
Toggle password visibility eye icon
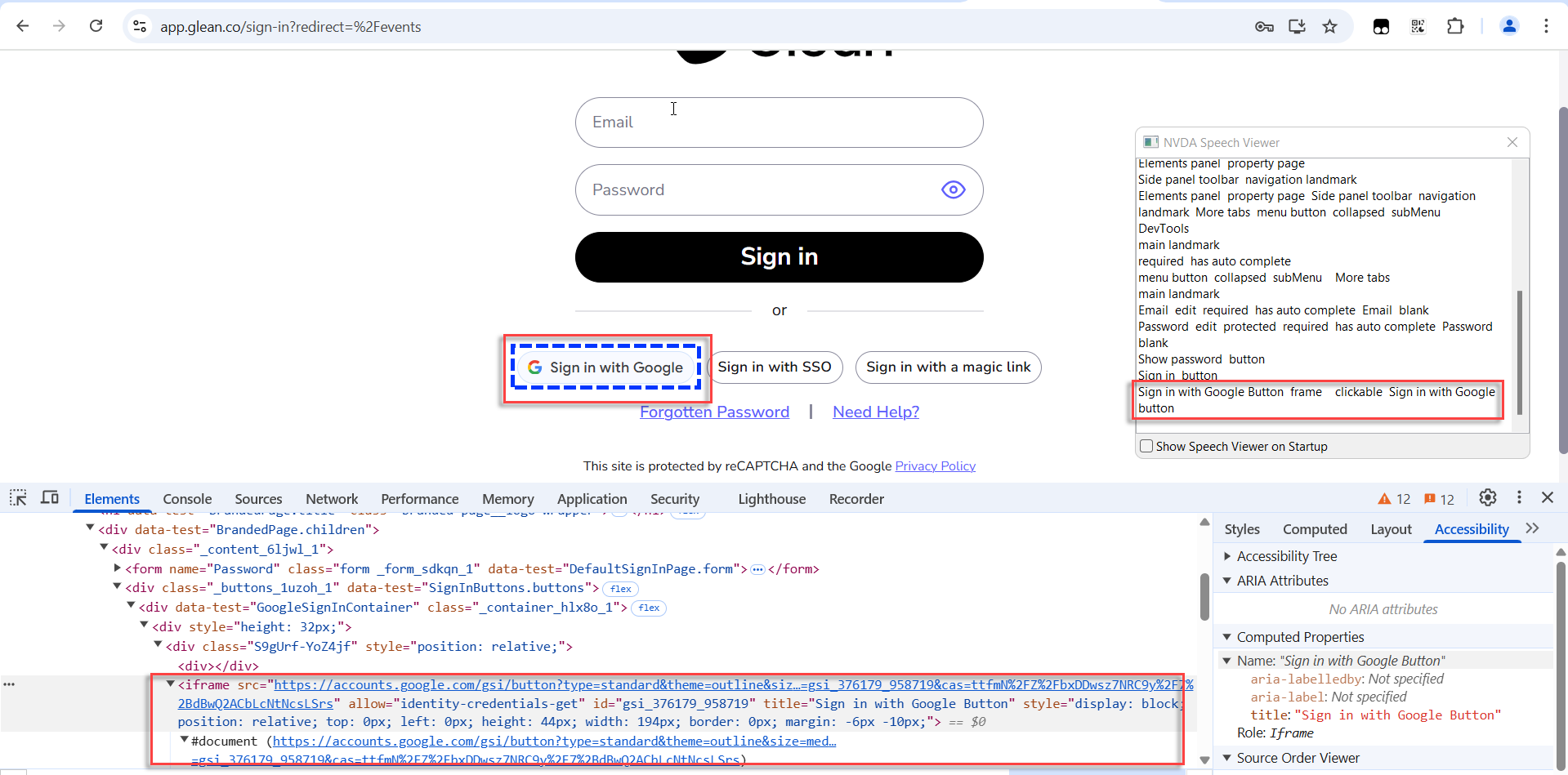pos(953,190)
